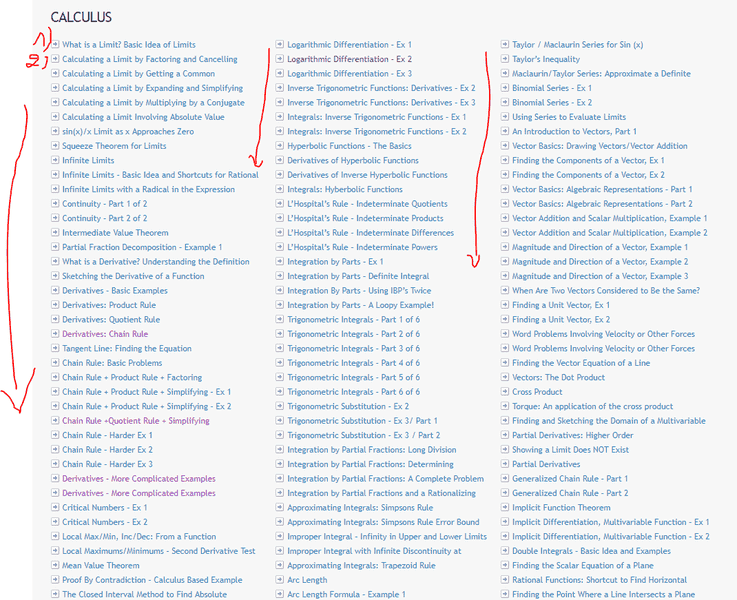The height and width of the screenshot is (600, 737).
Task: Click the arrow icon beside "What is a Limit? Basic Idea of Limits"
Action: (55, 44)
